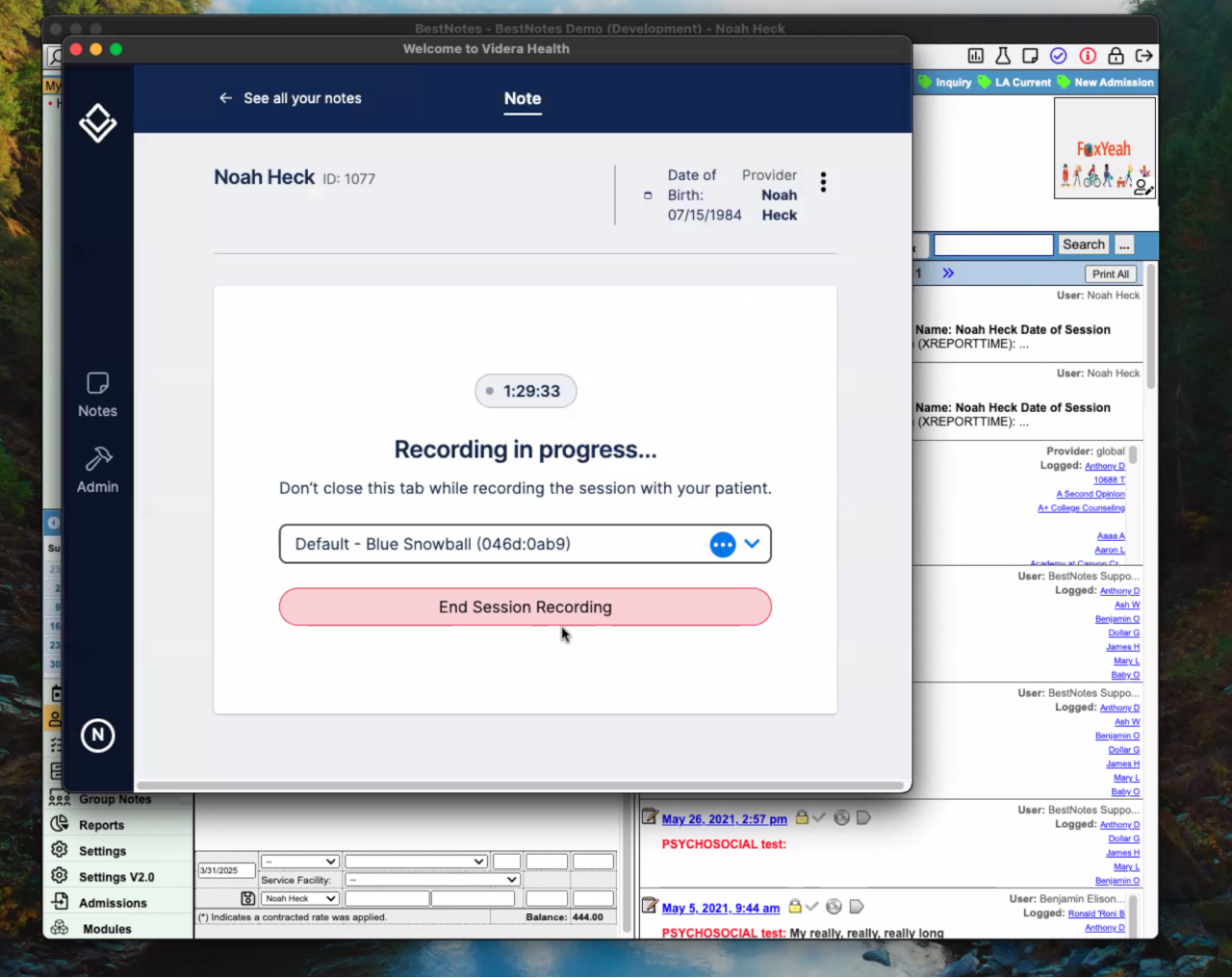Click the lab flask icon in BestNotes toolbar
This screenshot has width=1232, height=978.
tap(1003, 56)
